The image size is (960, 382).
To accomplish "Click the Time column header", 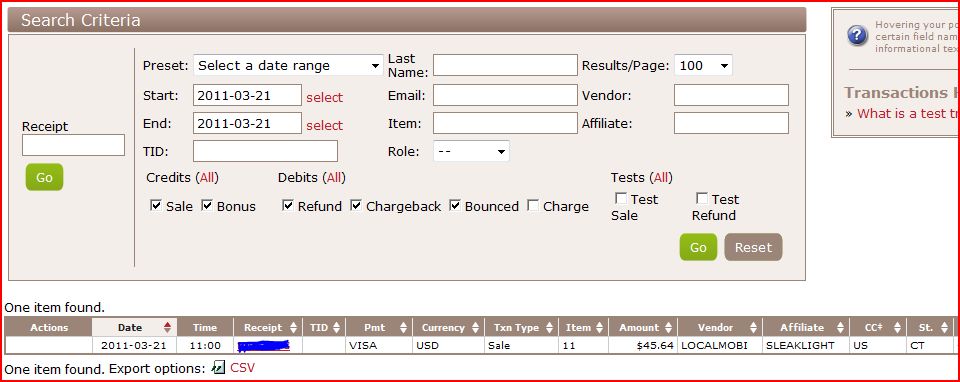I will [x=205, y=328].
